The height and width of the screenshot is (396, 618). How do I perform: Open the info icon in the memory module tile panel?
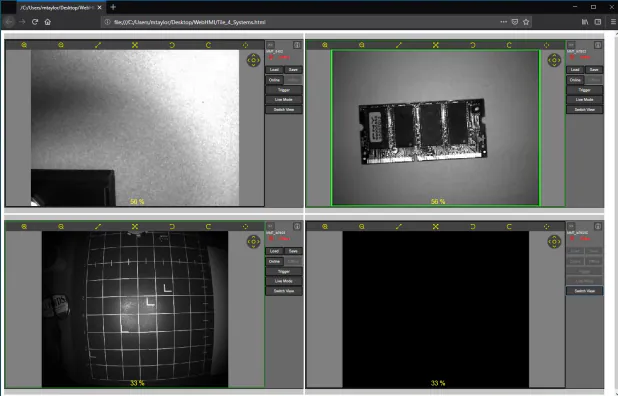(598, 45)
